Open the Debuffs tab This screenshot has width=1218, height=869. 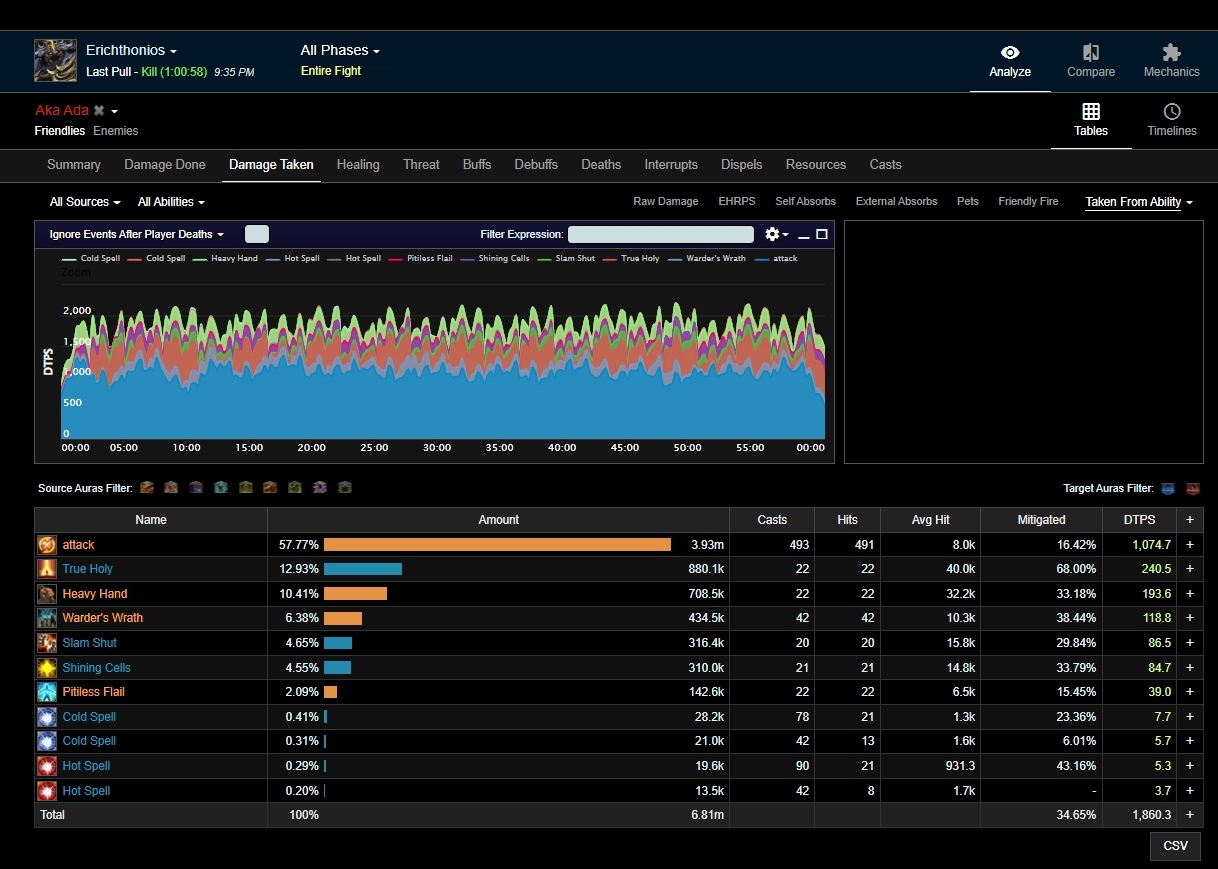pyautogui.click(x=536, y=165)
